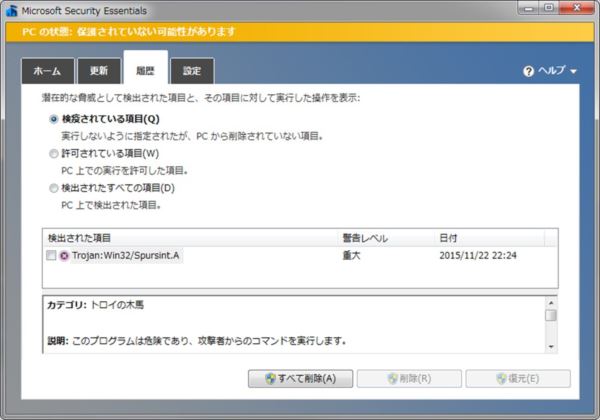
Task: Select the 検疫されている項目(Q) radio button
Action: coord(54,119)
